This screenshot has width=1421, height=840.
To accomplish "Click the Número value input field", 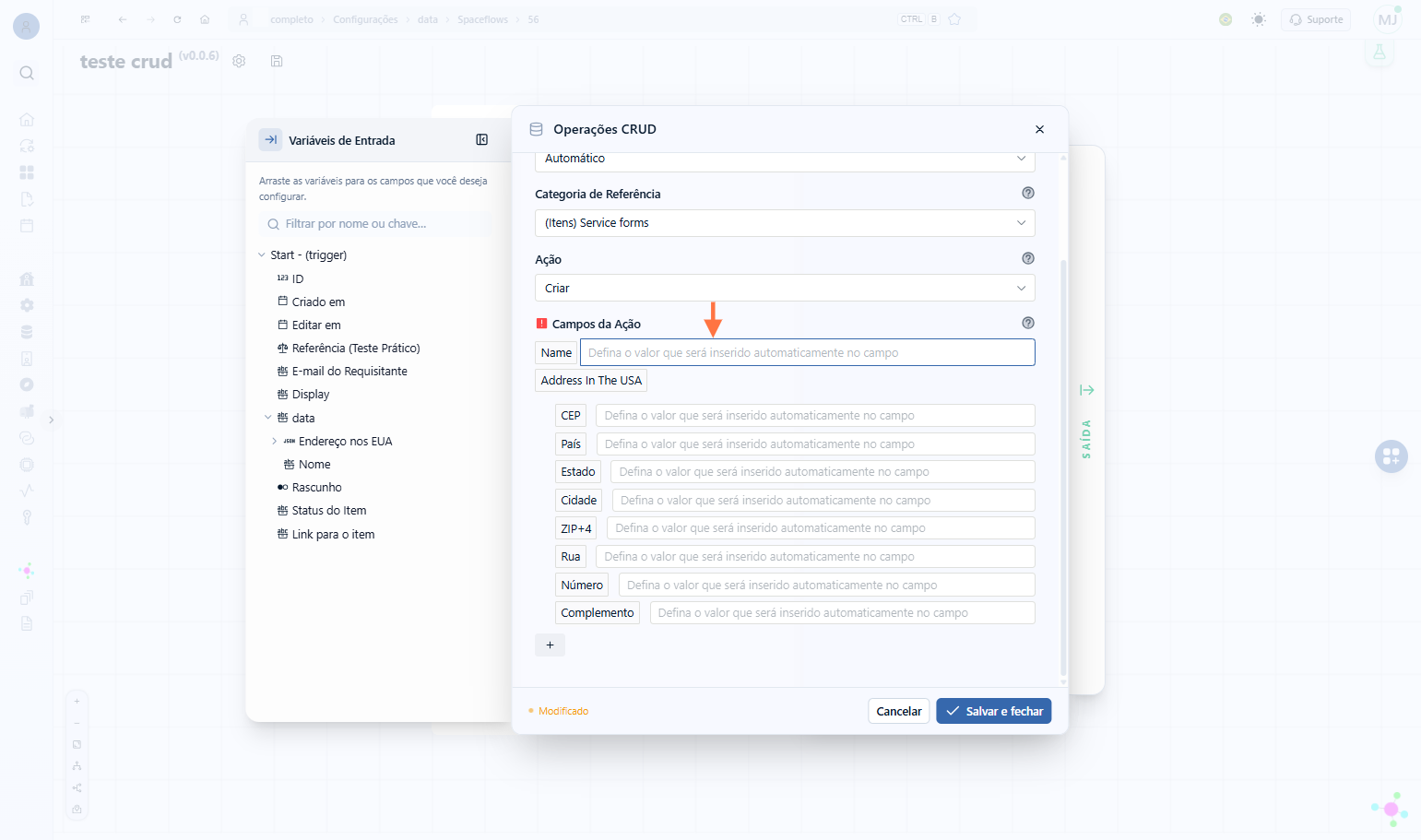I will pos(827,586).
